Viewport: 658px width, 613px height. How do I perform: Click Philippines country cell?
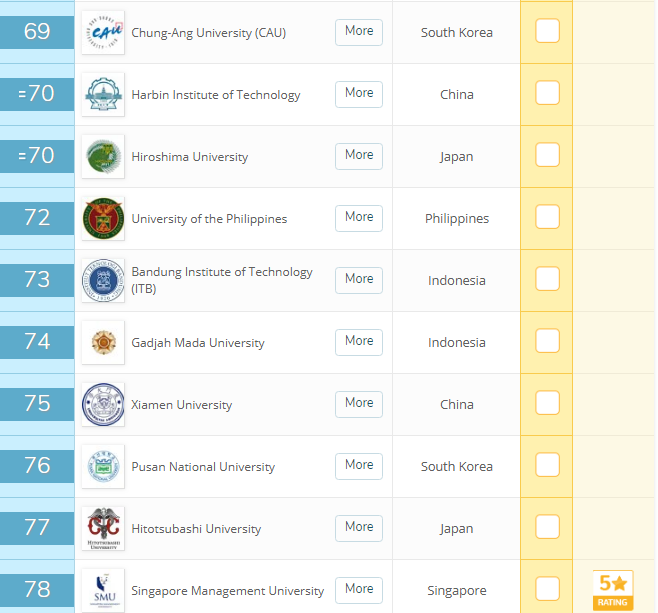coord(457,219)
